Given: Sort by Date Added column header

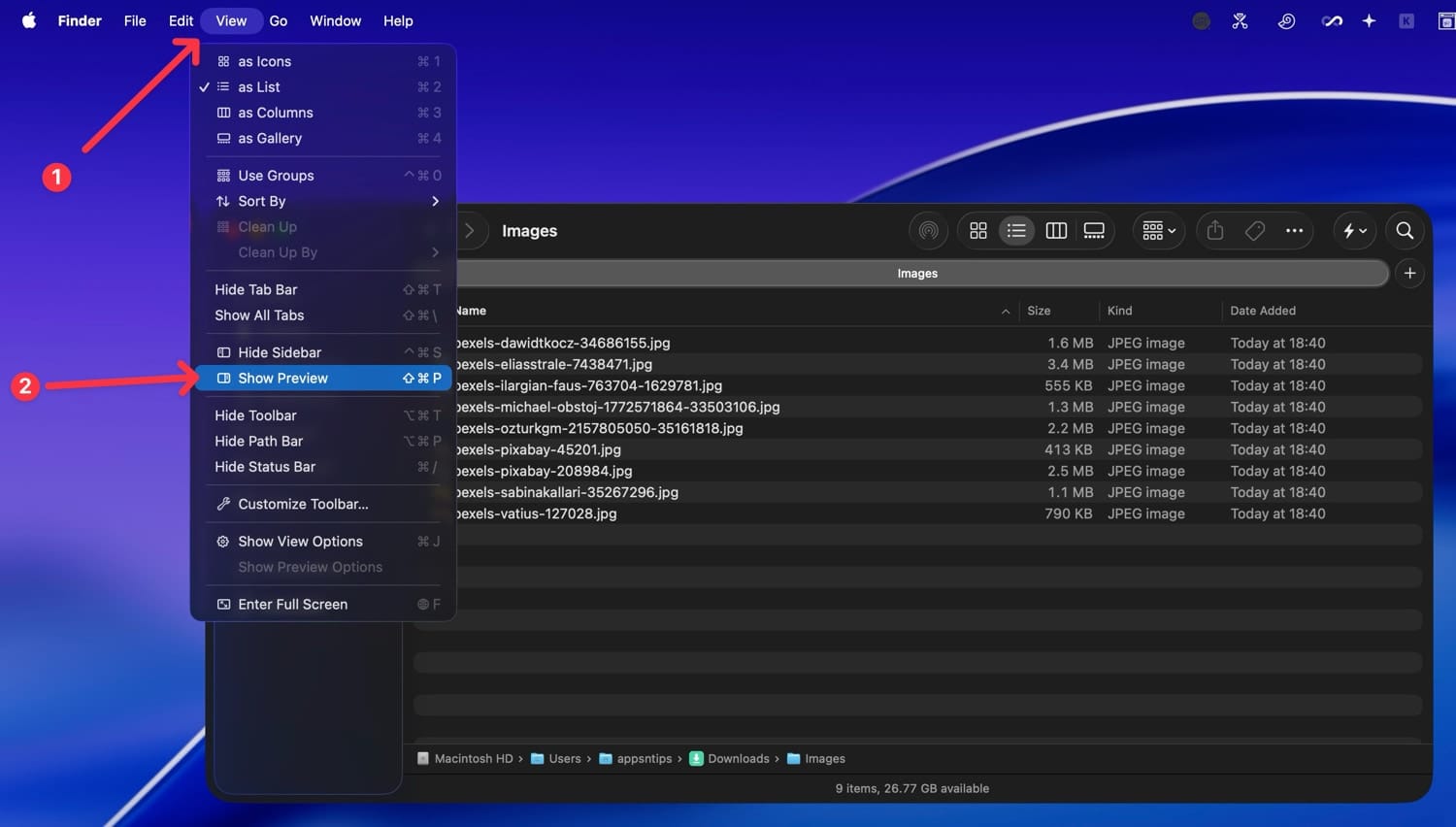Looking at the screenshot, I should pos(1263,311).
